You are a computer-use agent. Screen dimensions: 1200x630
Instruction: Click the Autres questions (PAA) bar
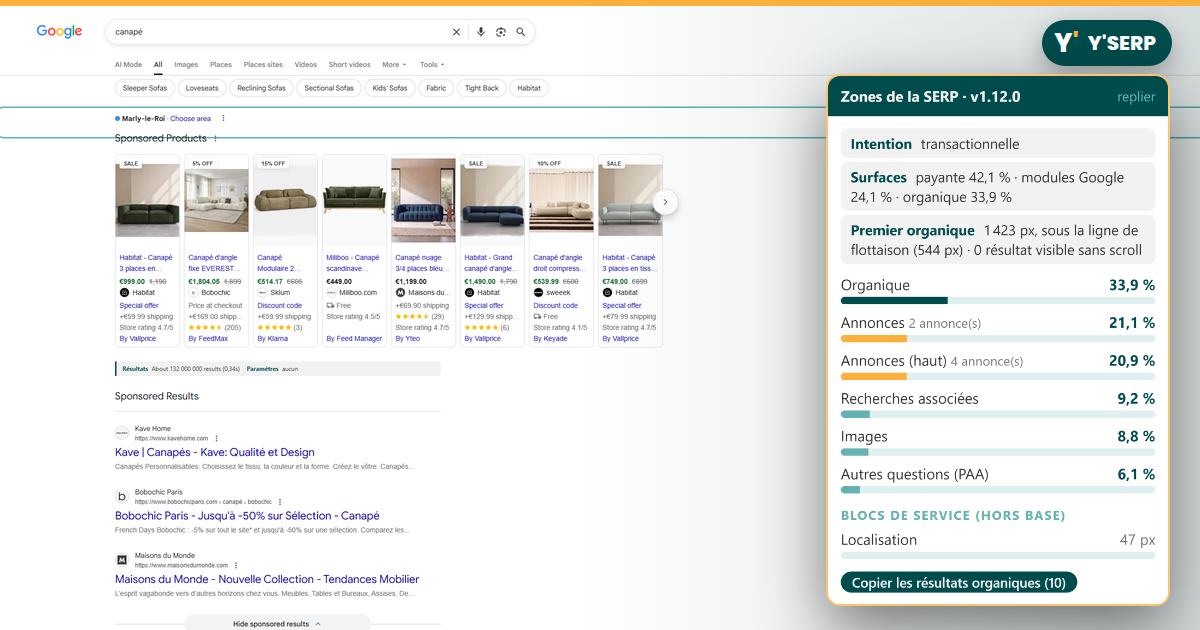(x=998, y=490)
